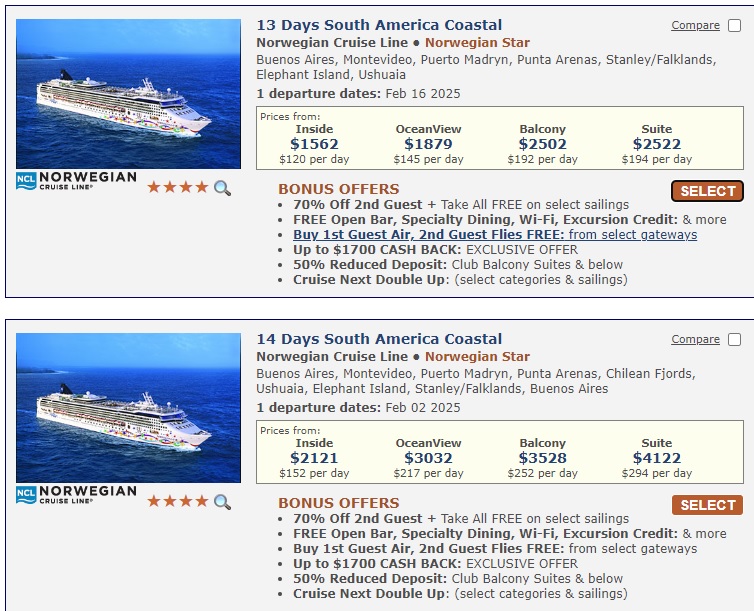Open ship photo of 13 Days cruise
The image size is (754, 611).
[128, 94]
